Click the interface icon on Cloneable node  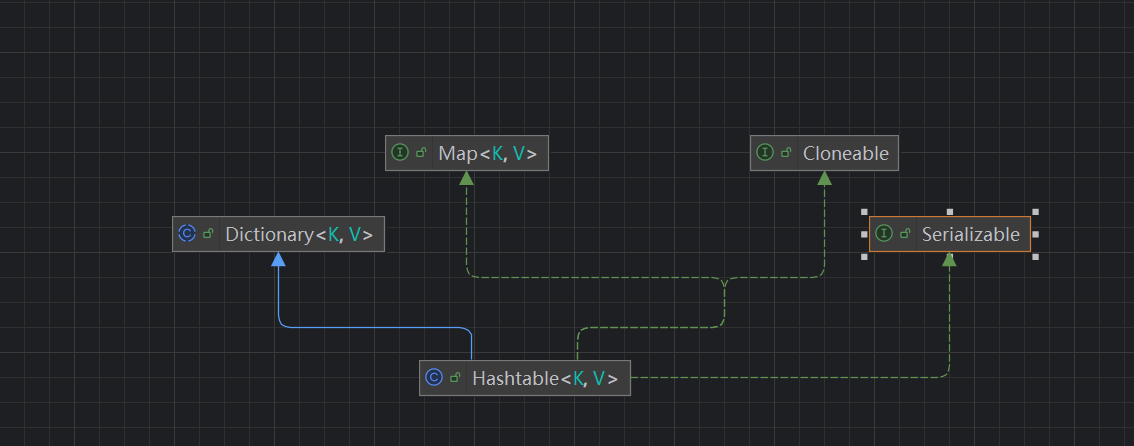[766, 153]
